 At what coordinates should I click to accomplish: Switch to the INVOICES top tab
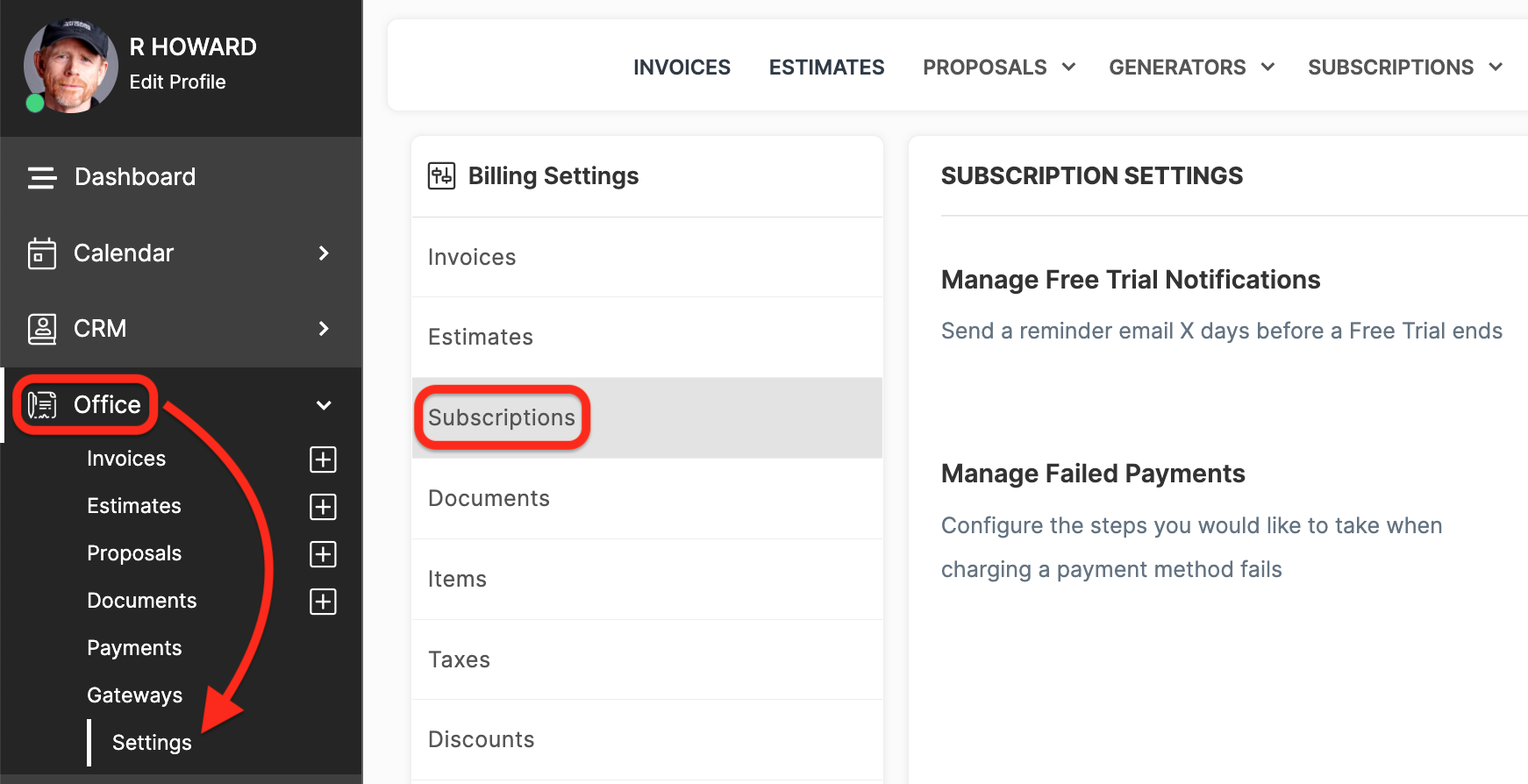[682, 68]
